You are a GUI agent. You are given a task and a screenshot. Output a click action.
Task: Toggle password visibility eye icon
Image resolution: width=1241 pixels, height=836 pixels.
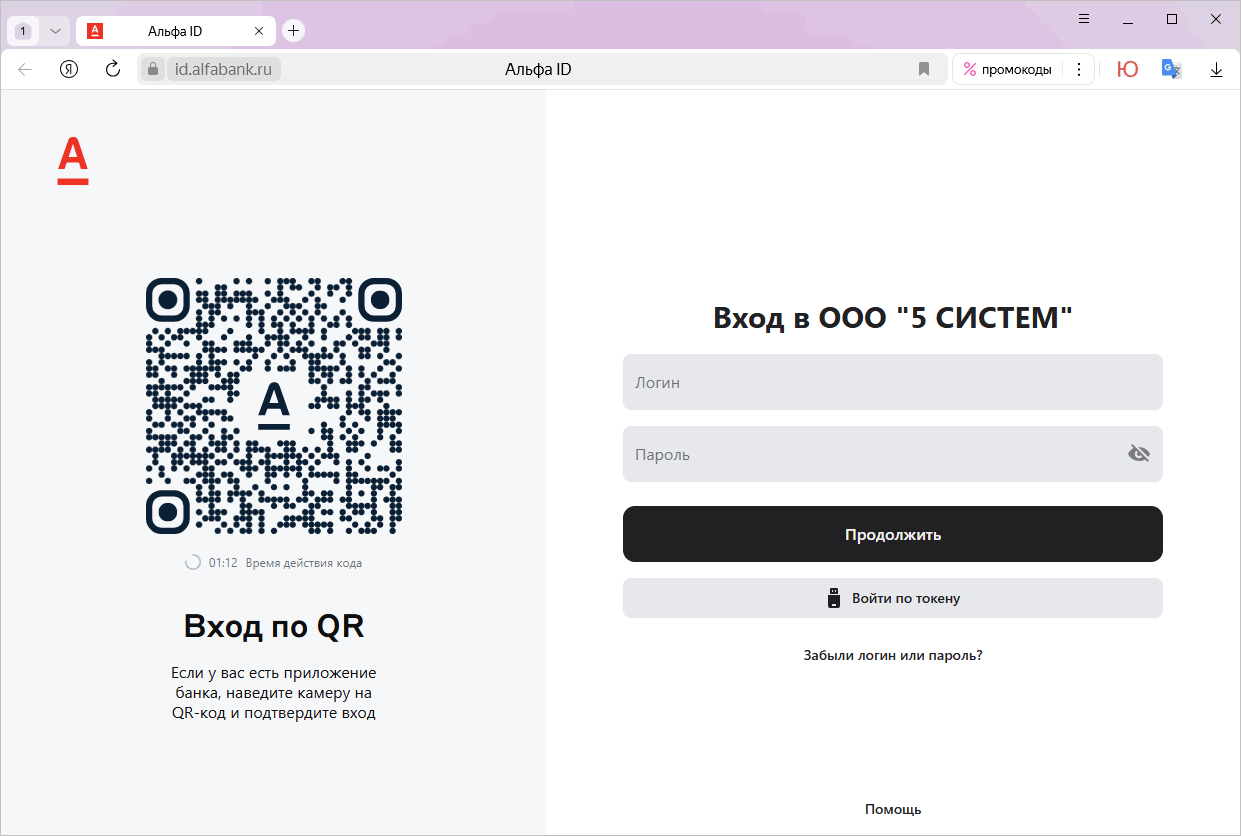(1138, 454)
